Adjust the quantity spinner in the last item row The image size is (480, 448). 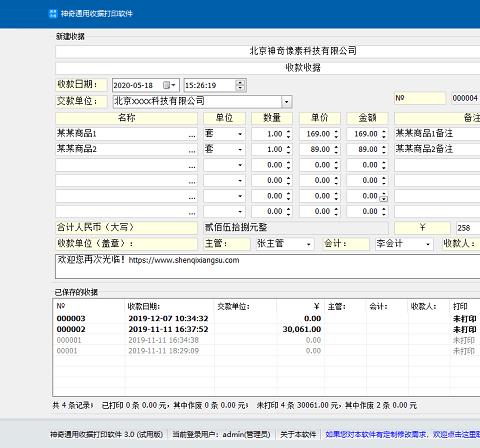pos(288,211)
